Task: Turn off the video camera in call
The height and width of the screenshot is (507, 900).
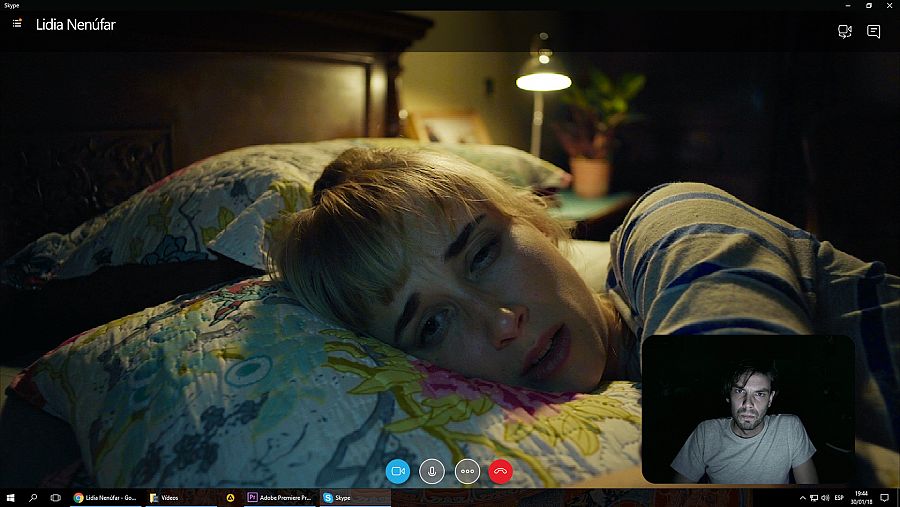Action: coord(398,471)
